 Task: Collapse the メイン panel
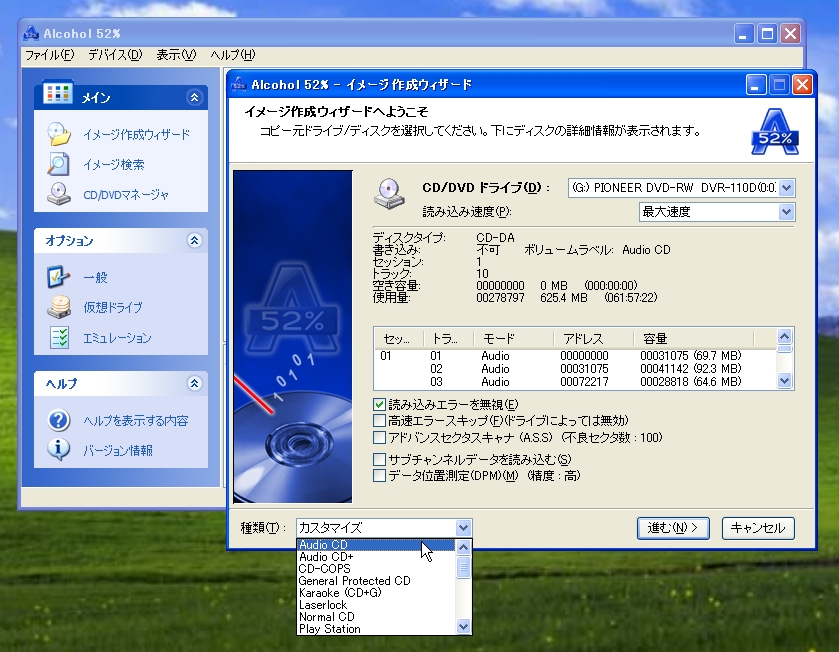(194, 97)
